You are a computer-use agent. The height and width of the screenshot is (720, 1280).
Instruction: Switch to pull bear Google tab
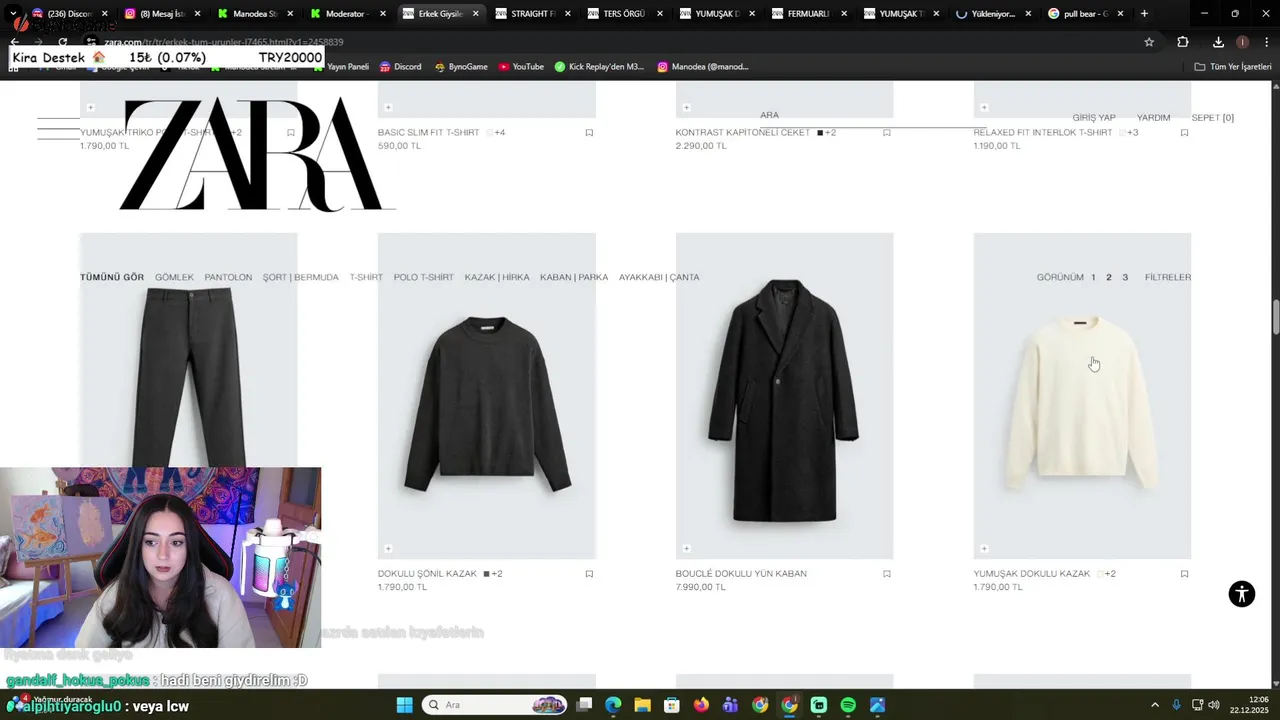[x=1083, y=14]
